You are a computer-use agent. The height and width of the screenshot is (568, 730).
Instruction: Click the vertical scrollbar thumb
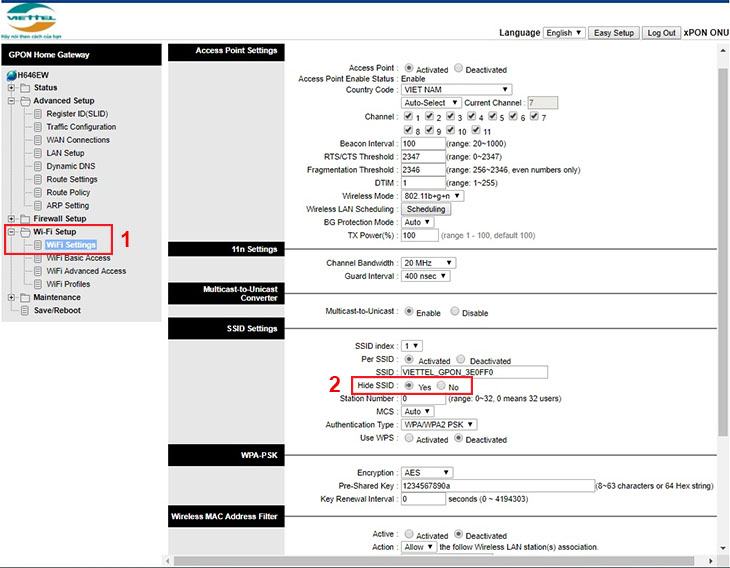pyautogui.click(x=723, y=251)
